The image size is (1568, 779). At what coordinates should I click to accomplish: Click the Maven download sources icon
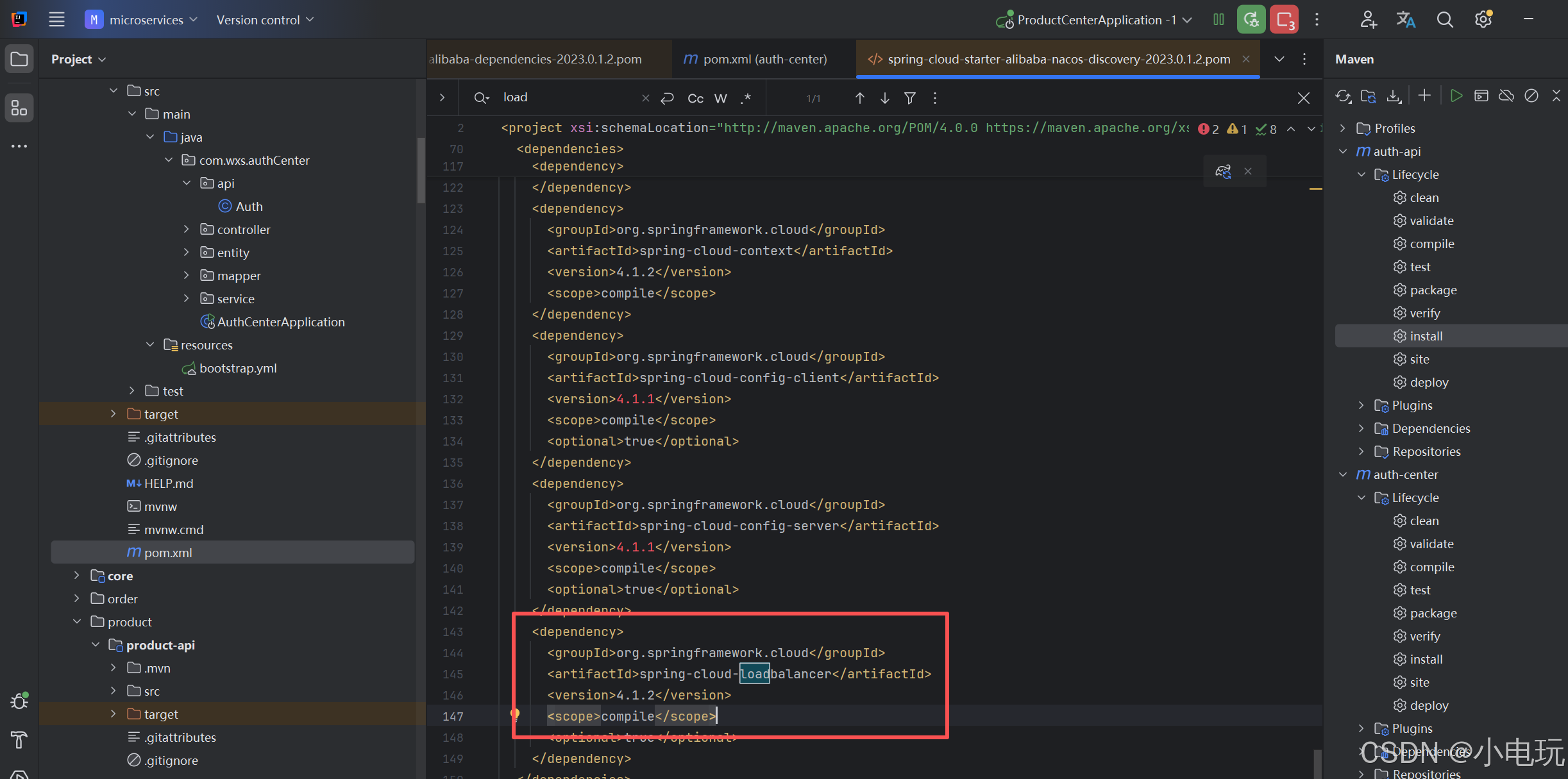1394,96
